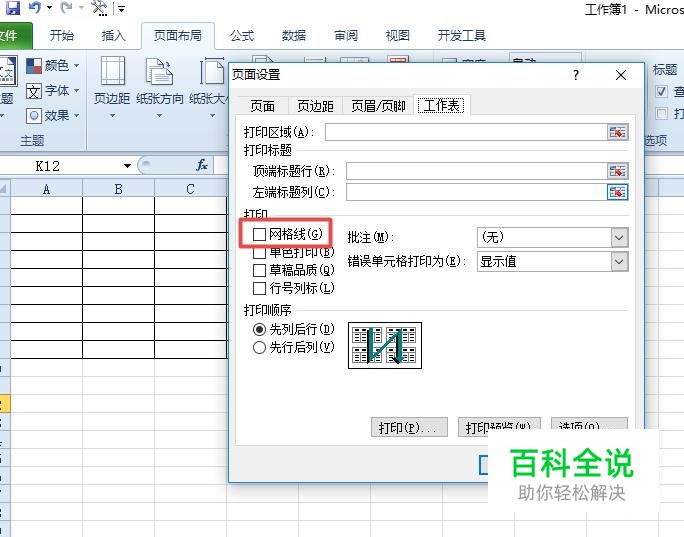Toggle the 查看 checkbox under 标题
The height and width of the screenshot is (537, 684).
661,91
